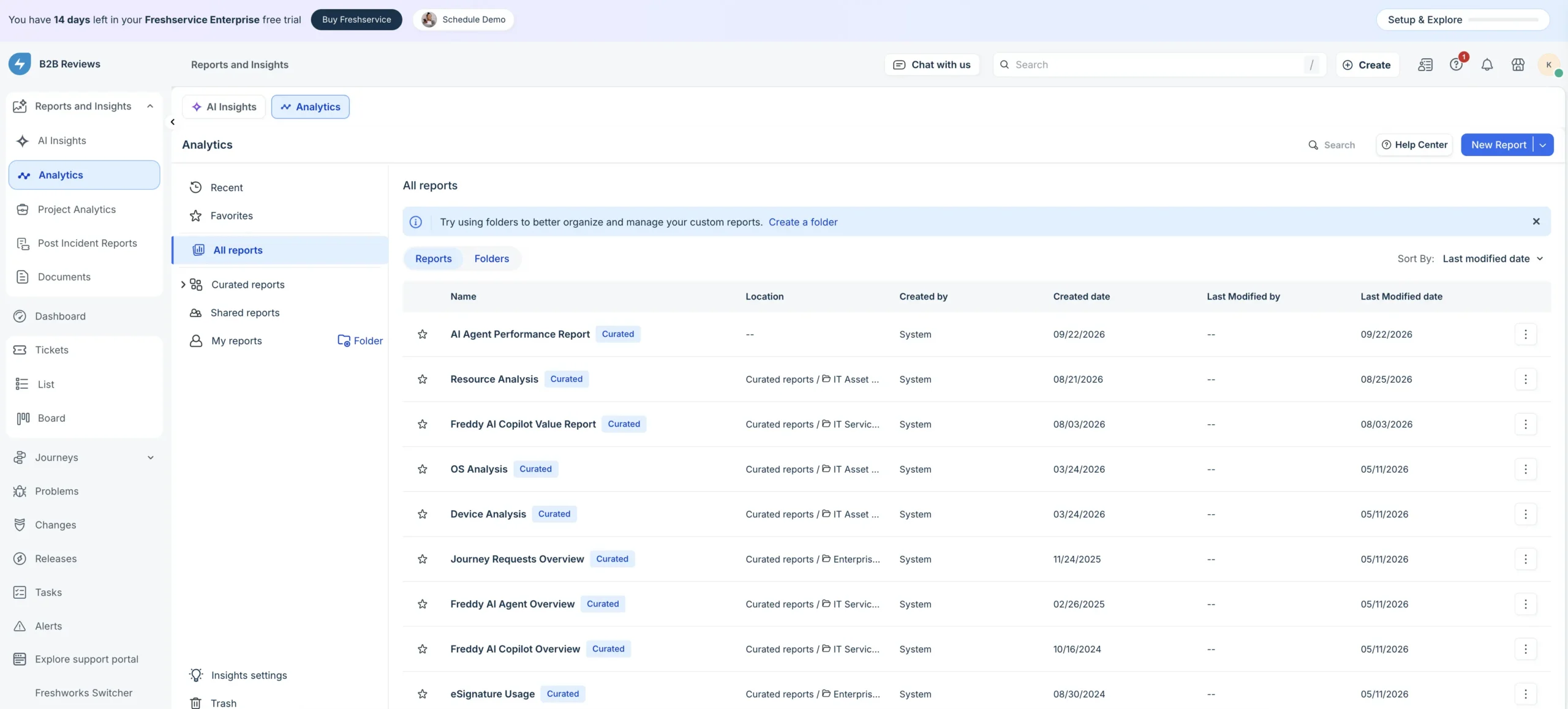Screen dimensions: 1568x709
Task: Click the help question-mark icon with badge
Action: (1457, 64)
